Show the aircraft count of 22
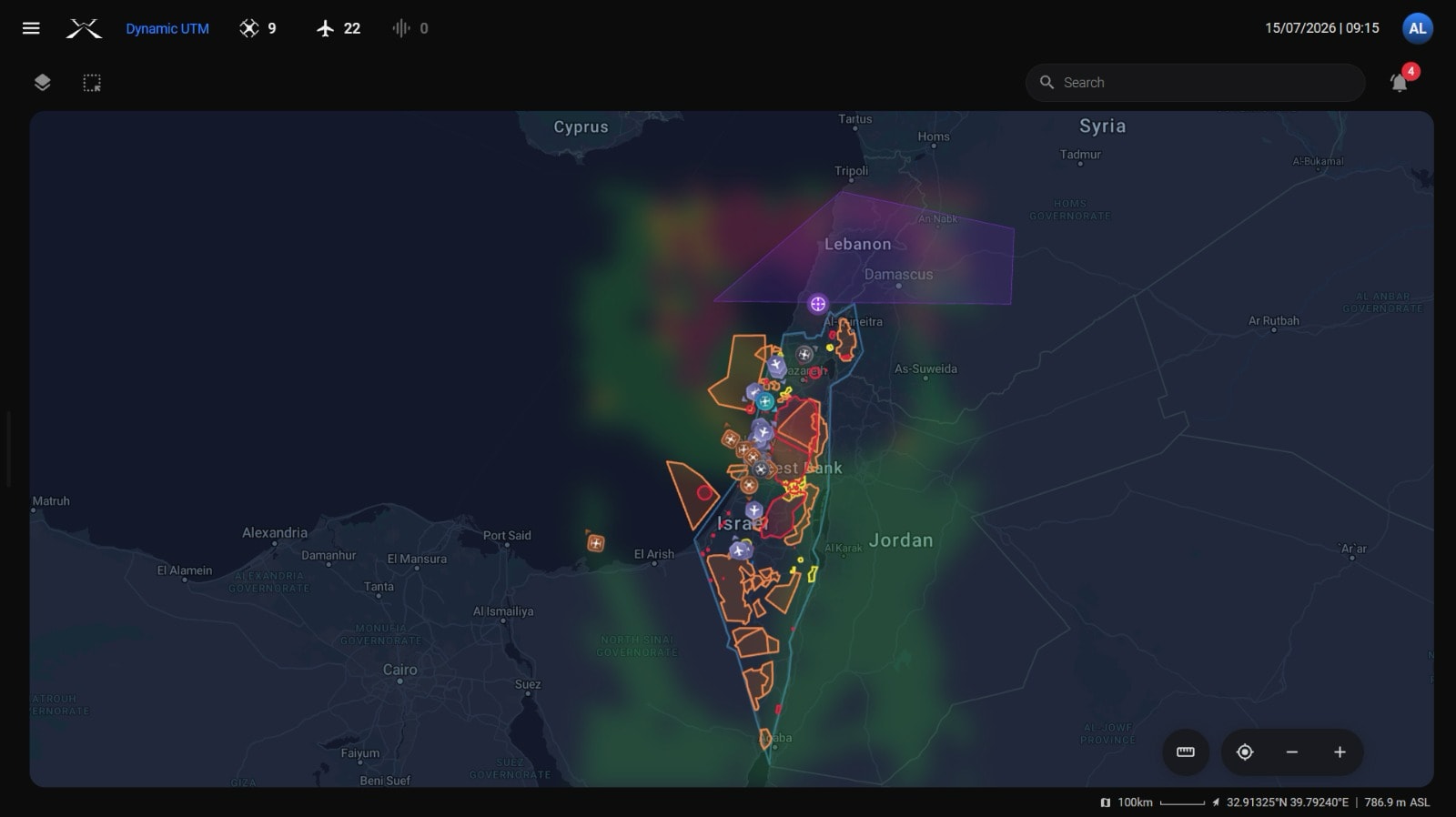This screenshot has width=1456, height=817. [339, 28]
